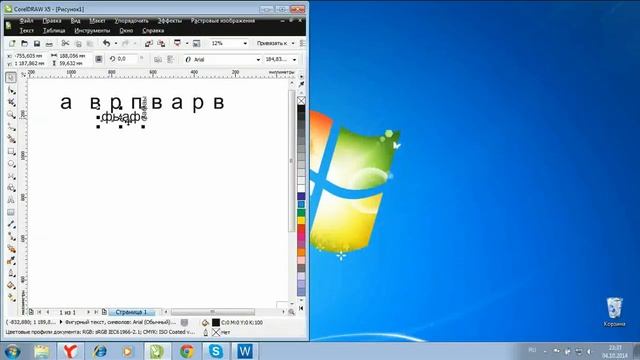The width and height of the screenshot is (640, 360).
Task: Select the Table tool
Action: tap(11, 212)
